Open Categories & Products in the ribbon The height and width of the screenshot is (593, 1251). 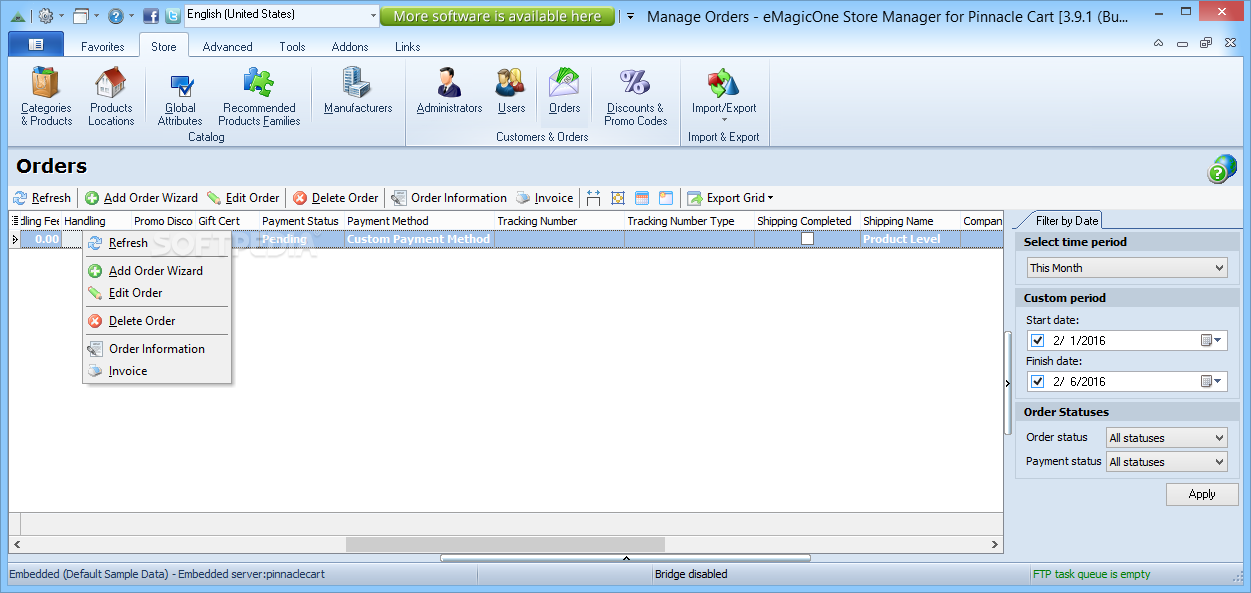46,97
